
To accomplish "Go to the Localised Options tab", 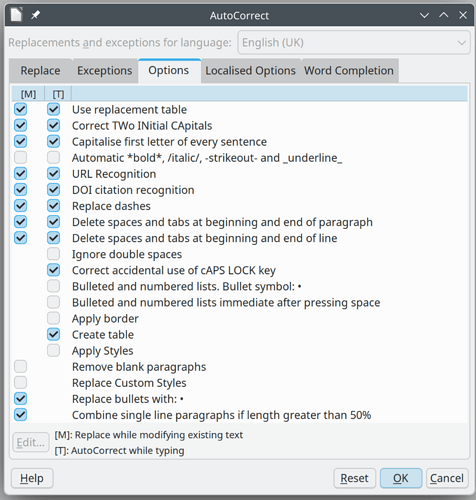I will tap(250, 71).
